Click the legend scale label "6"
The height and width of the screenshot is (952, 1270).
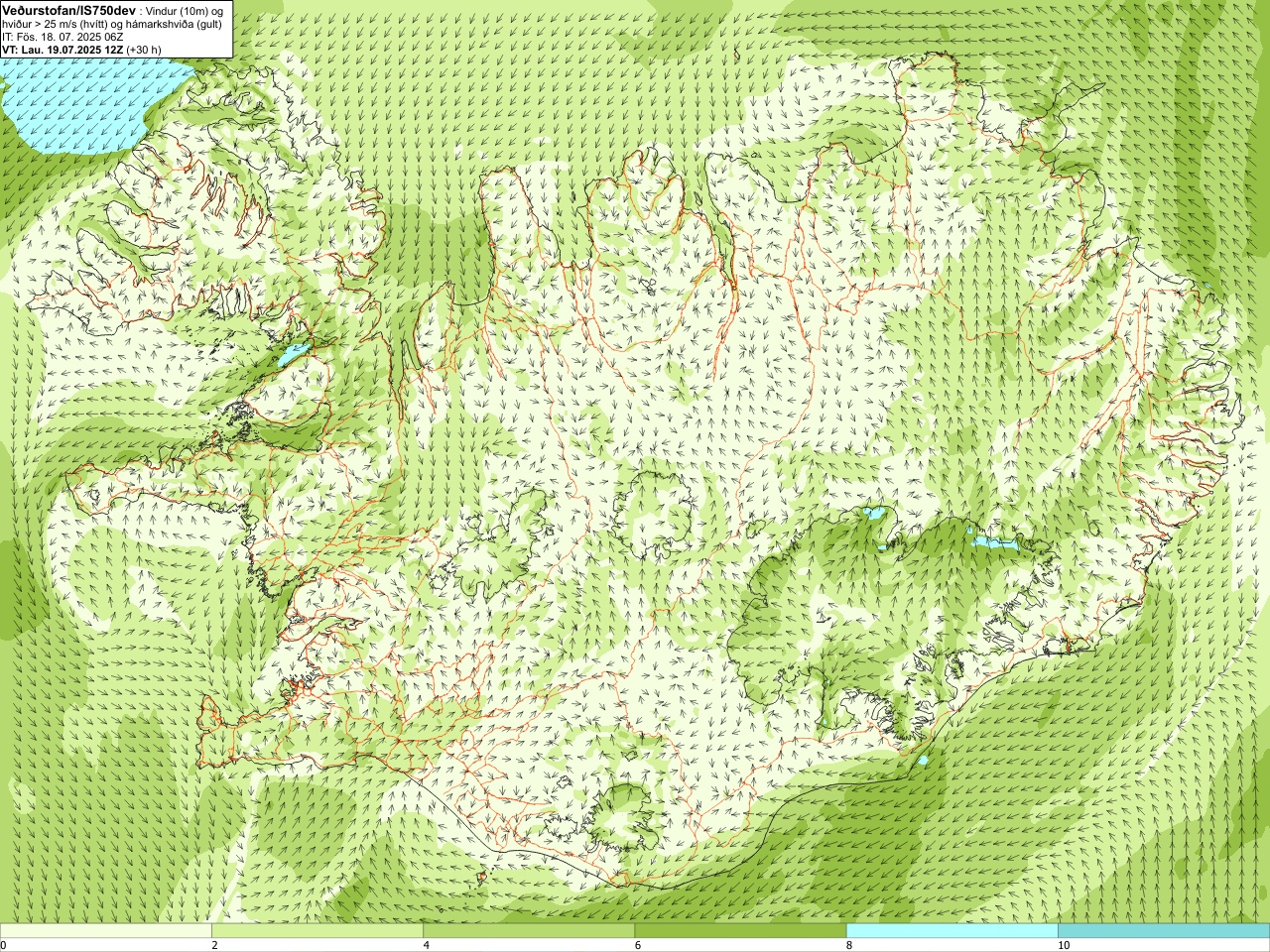coord(638,945)
